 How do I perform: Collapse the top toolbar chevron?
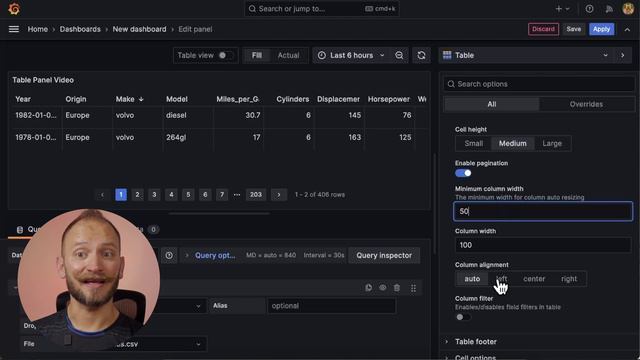[x=627, y=29]
